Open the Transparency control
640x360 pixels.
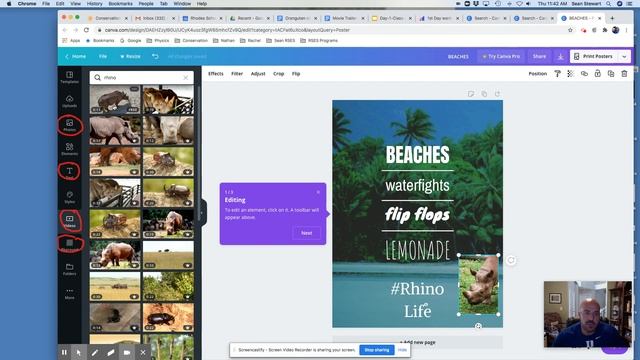click(570, 73)
